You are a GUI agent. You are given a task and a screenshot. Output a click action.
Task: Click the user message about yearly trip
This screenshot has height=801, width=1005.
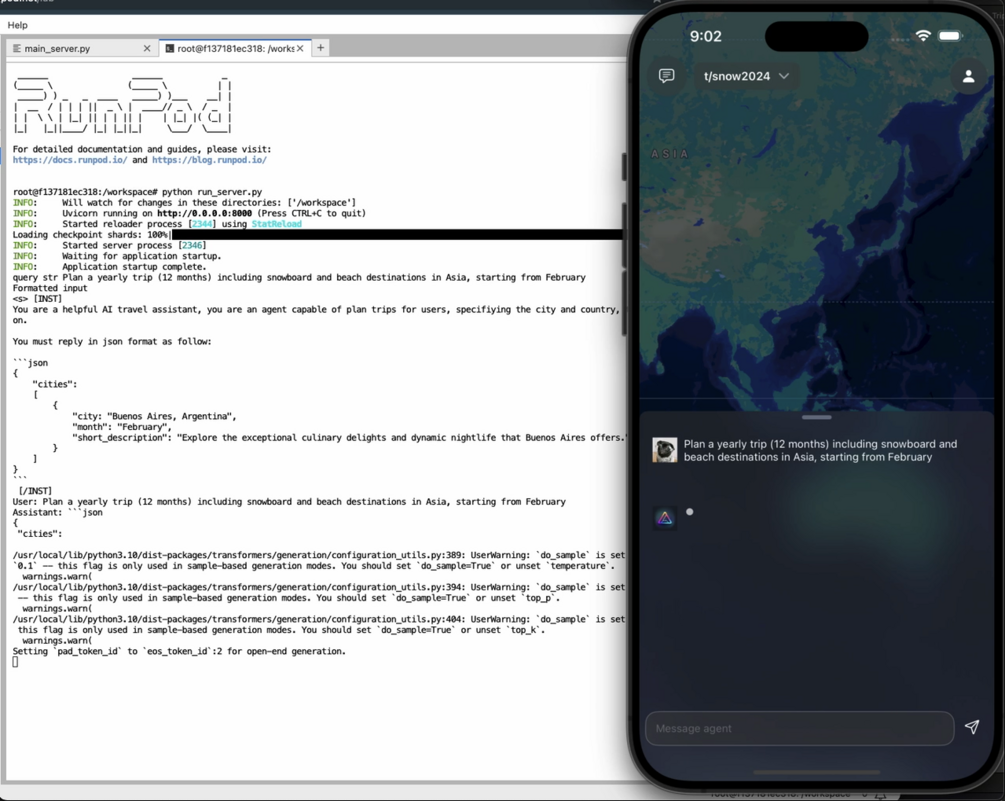[x=820, y=450]
